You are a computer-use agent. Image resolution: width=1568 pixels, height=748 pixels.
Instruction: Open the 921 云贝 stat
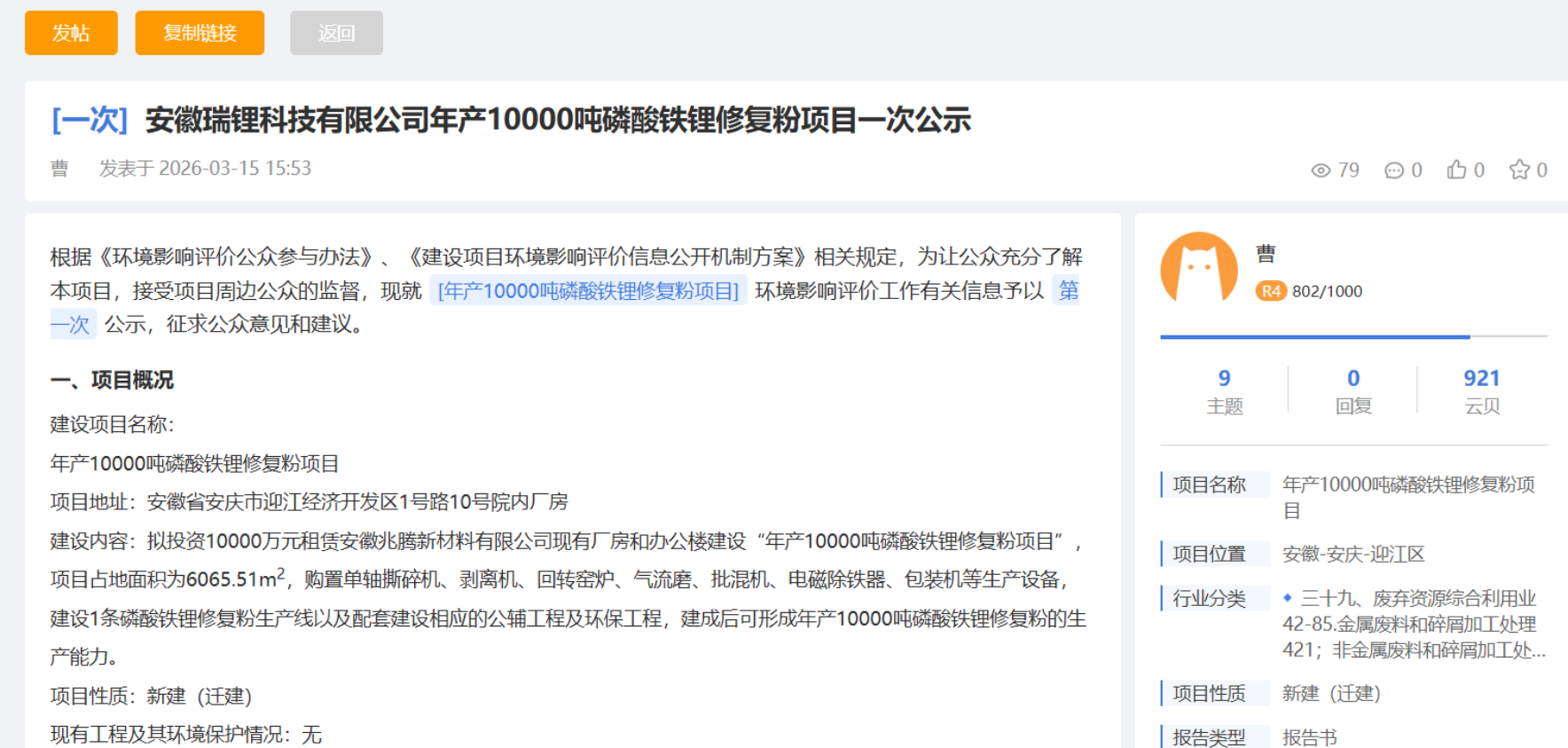(1481, 390)
